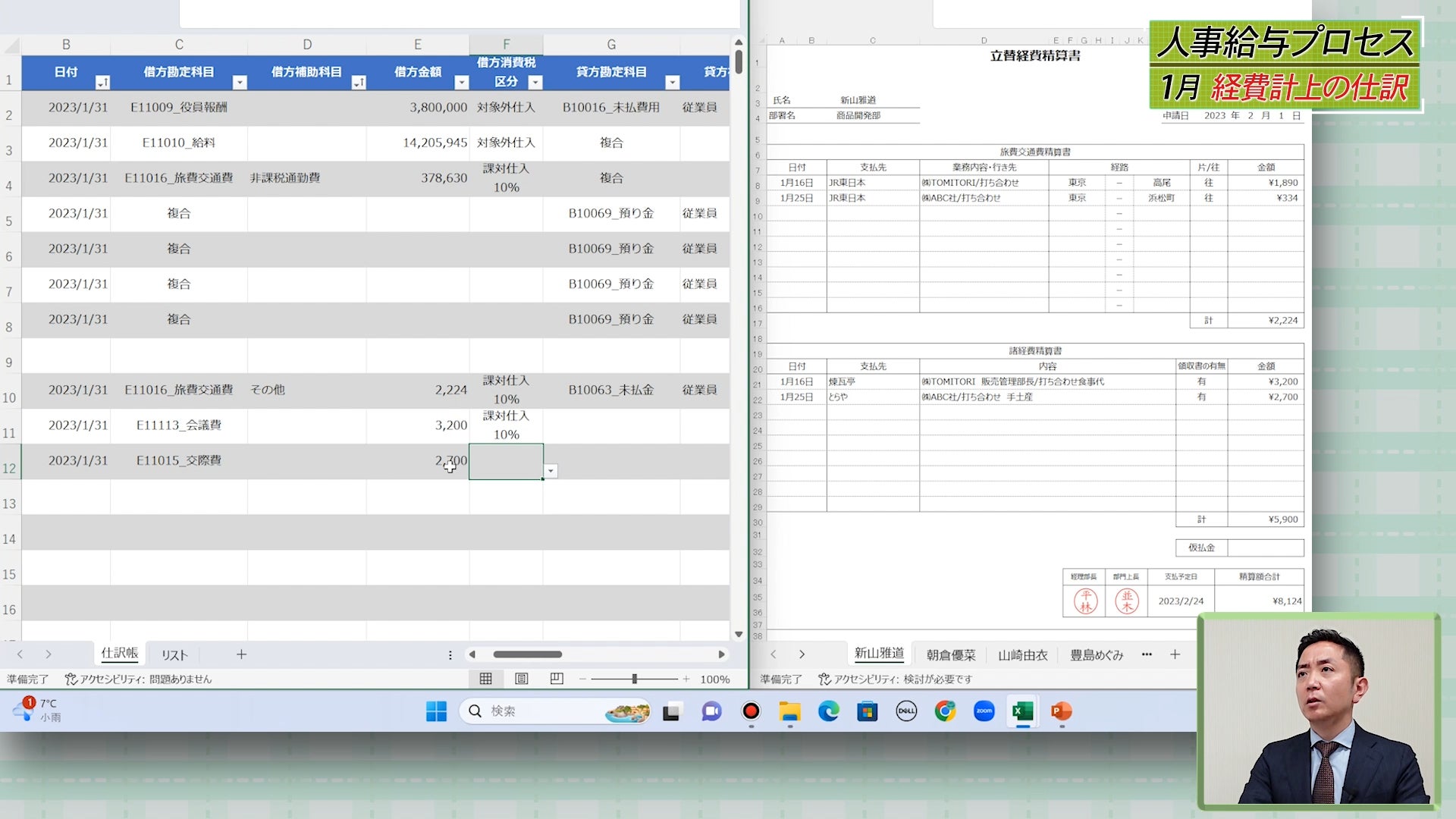Switch to Page Layout view icon
The height and width of the screenshot is (819, 1456).
pyautogui.click(x=521, y=679)
